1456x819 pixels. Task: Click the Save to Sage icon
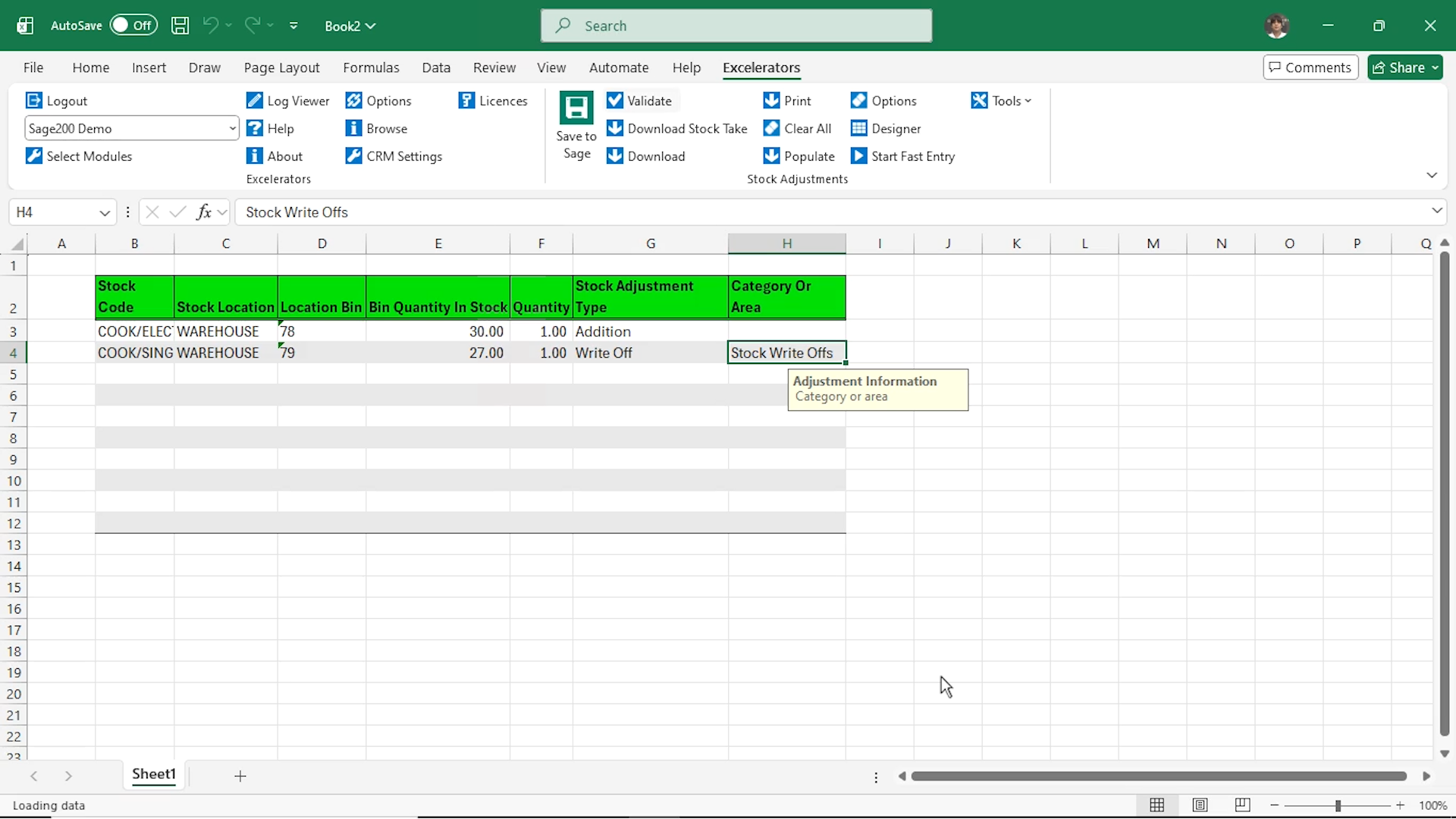coord(576,108)
